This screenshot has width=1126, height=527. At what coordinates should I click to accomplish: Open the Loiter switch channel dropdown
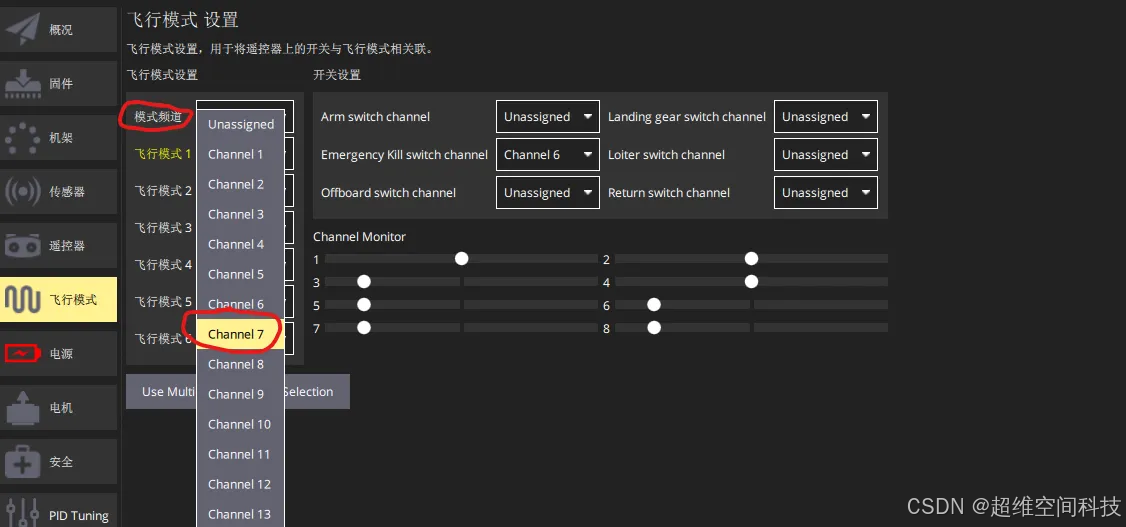point(826,154)
